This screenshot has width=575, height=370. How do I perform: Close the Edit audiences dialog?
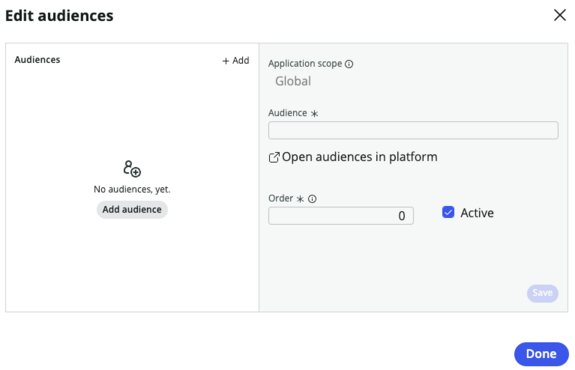pyautogui.click(x=560, y=15)
